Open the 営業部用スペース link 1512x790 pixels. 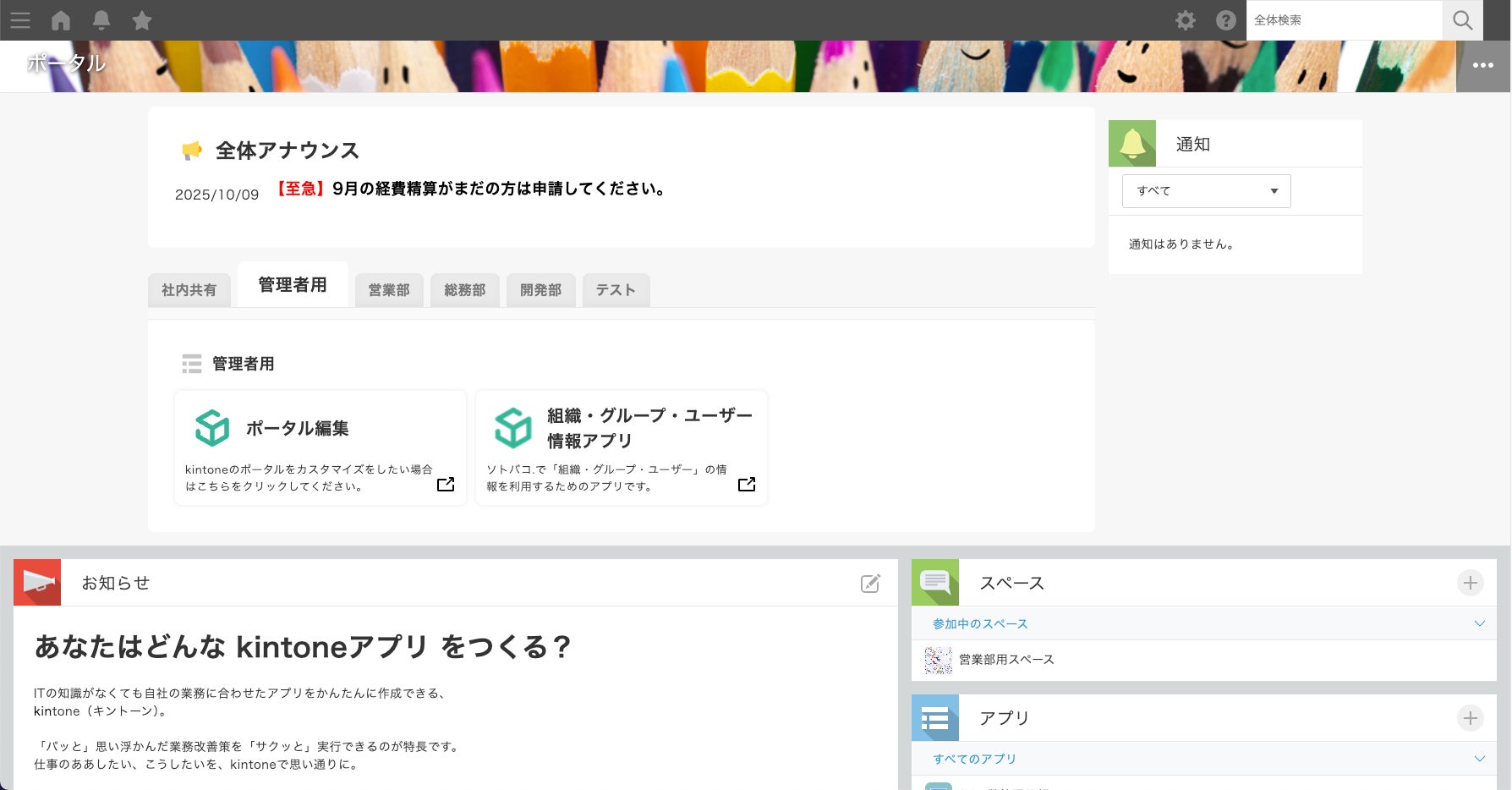(1006, 660)
